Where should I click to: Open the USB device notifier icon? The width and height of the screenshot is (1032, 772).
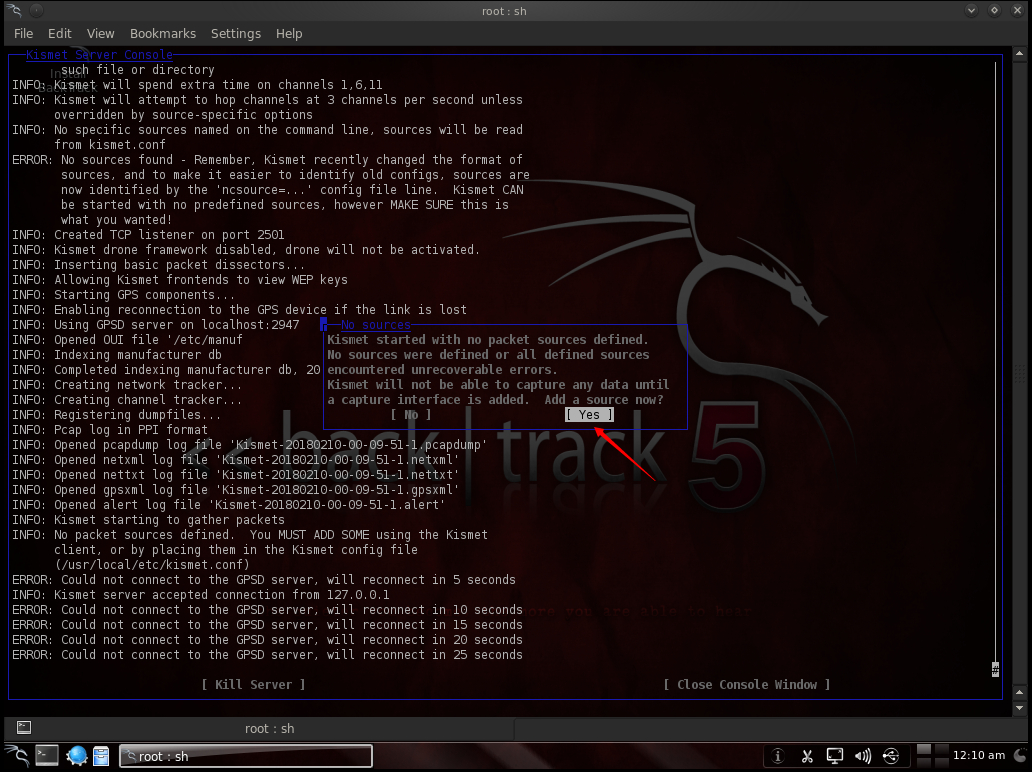890,756
